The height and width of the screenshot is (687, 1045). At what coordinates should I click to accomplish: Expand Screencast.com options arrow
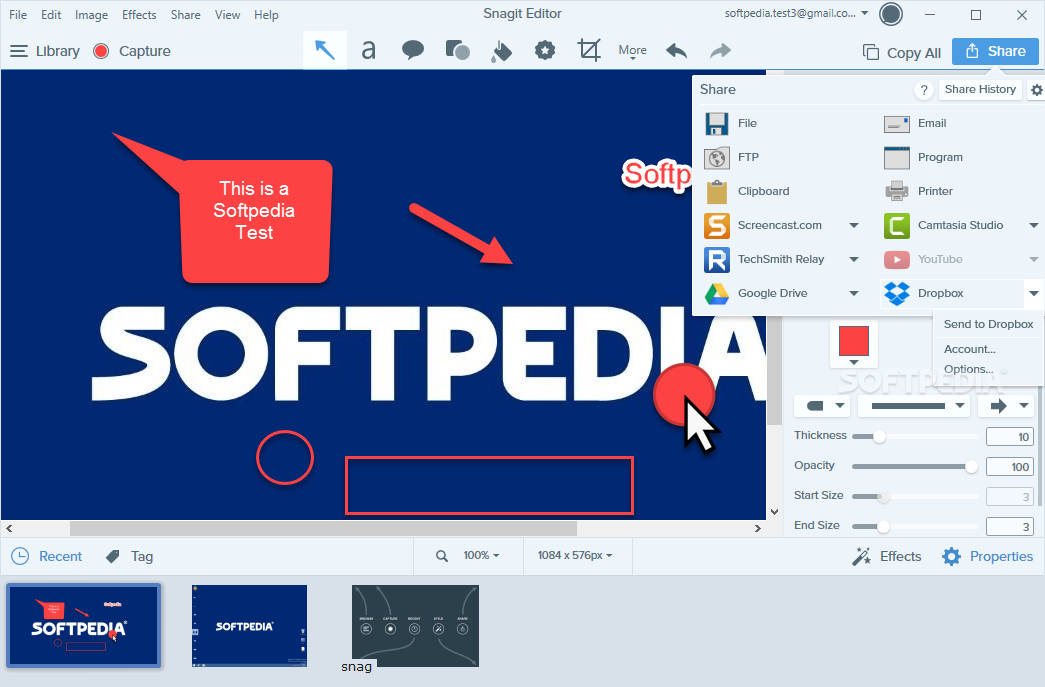click(854, 225)
